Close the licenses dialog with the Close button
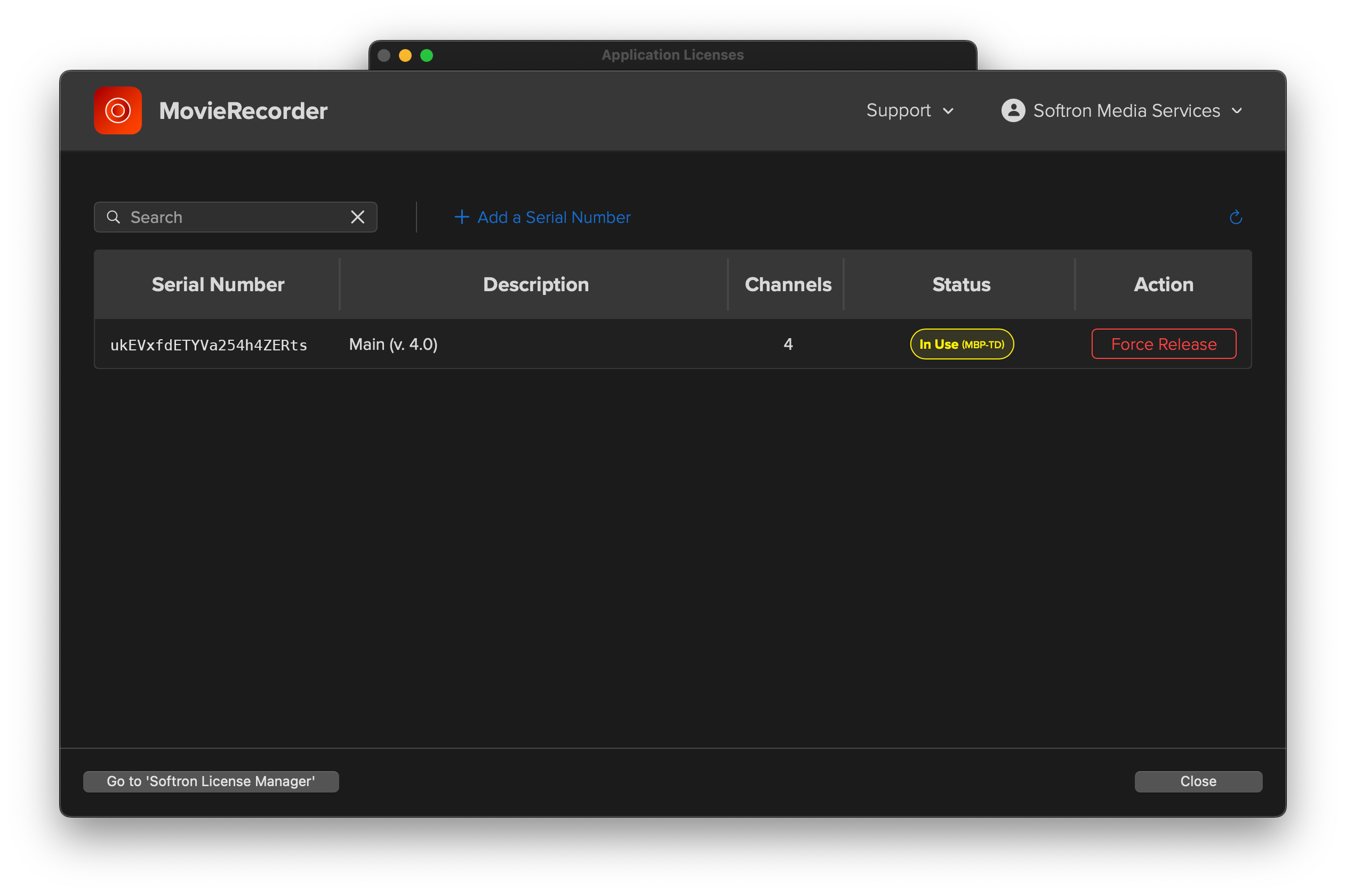Image resolution: width=1346 pixels, height=896 pixels. click(x=1198, y=781)
